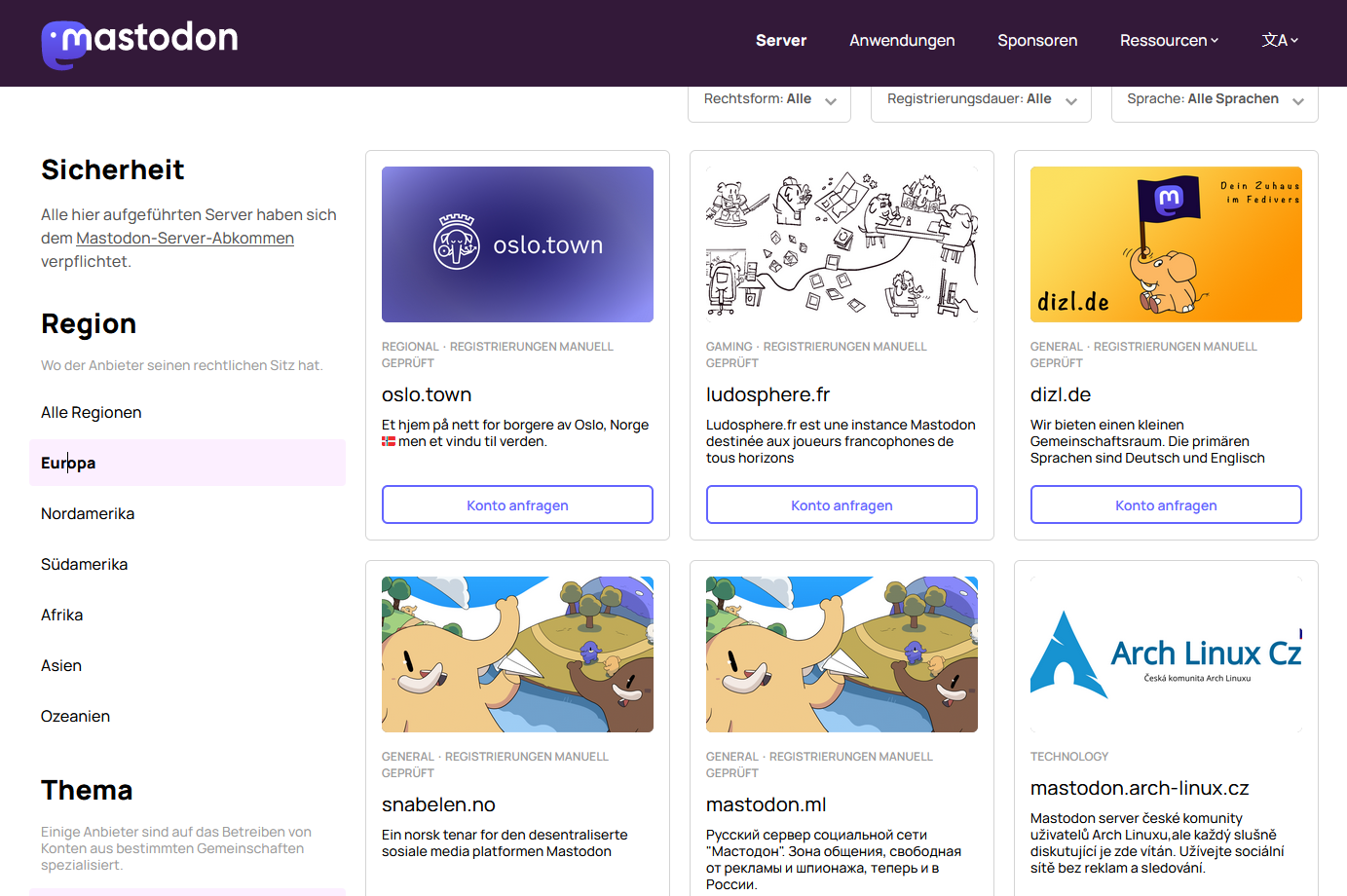1347x896 pixels.
Task: Click the Mastodon logo in header
Action: pos(140,43)
